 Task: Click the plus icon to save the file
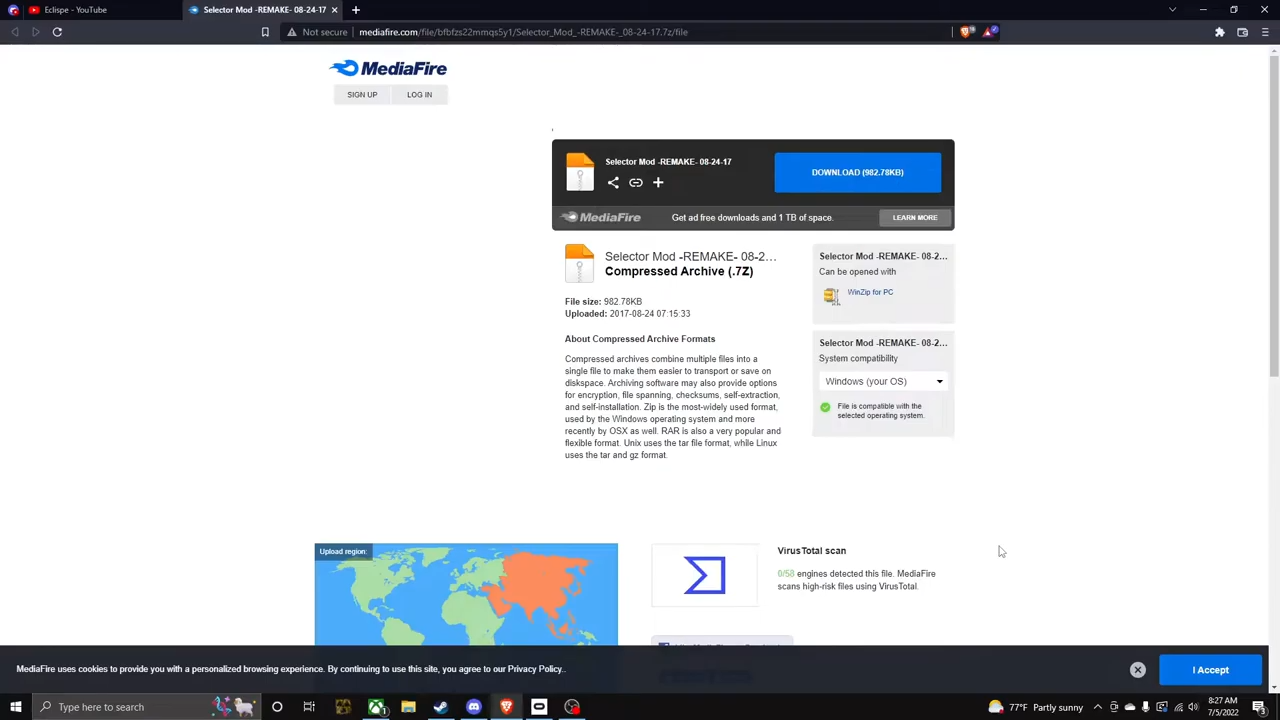point(658,182)
